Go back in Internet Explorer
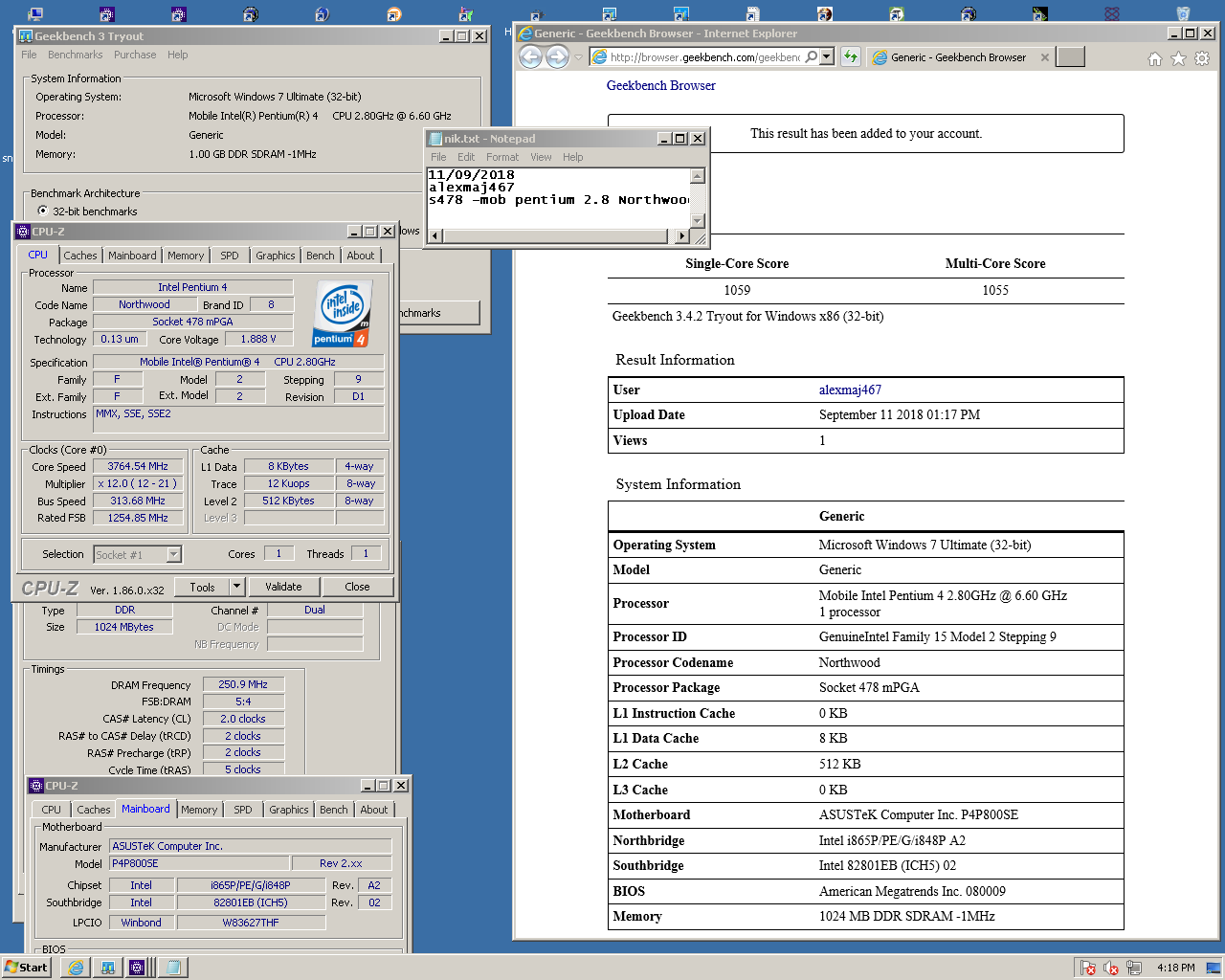The image size is (1225, 980). (530, 57)
